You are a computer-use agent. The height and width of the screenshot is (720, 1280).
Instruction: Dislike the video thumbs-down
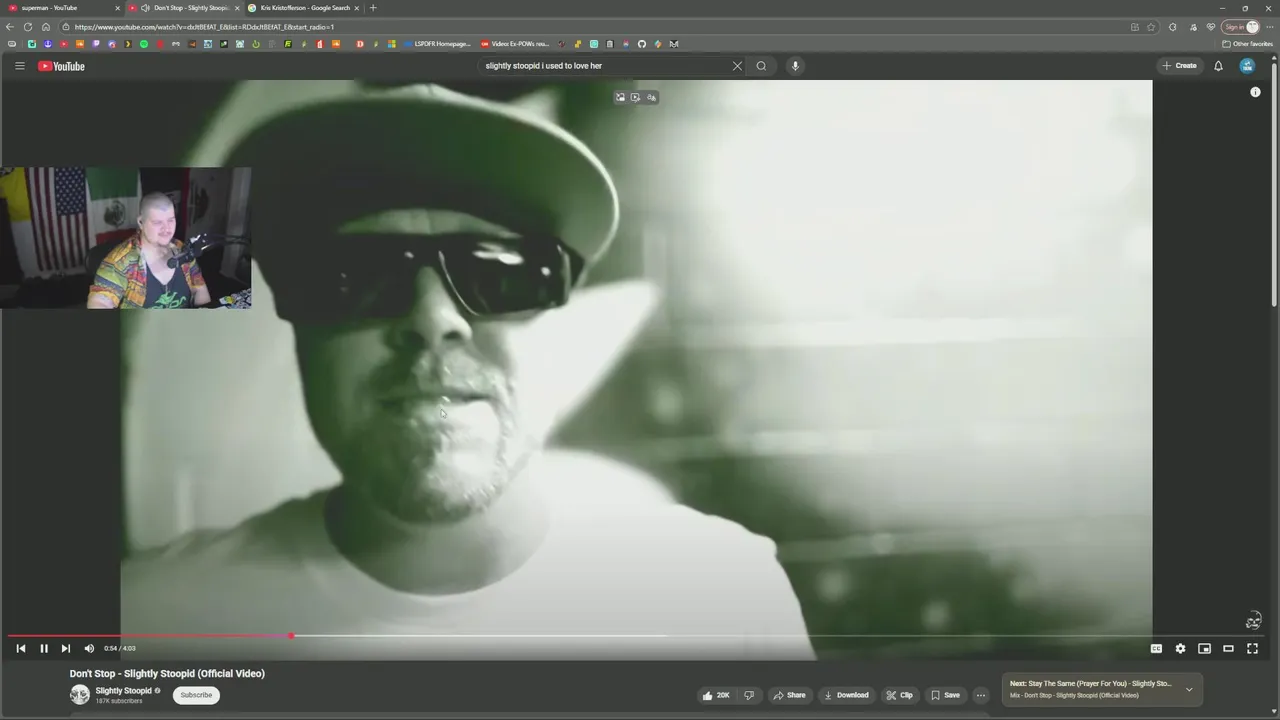pos(749,695)
